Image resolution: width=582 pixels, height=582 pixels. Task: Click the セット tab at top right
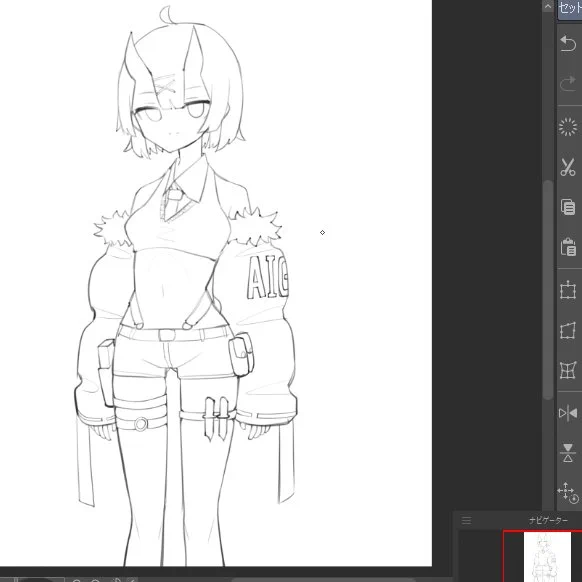coord(570,8)
